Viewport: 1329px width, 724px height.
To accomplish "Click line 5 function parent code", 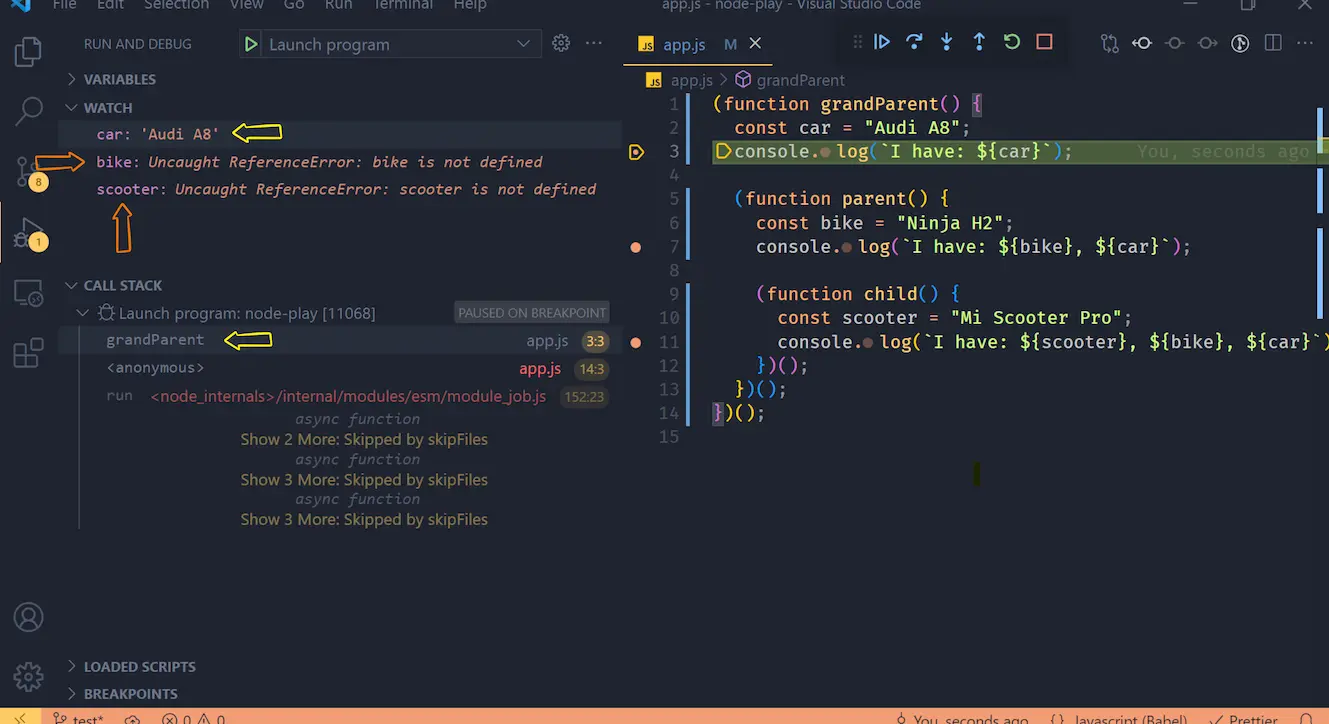I will (x=842, y=199).
